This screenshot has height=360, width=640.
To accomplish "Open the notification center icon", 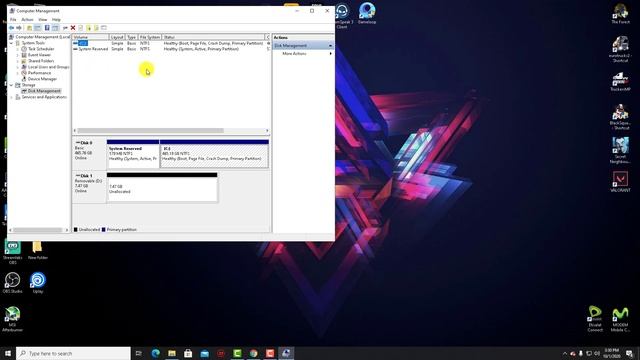I will (629, 353).
